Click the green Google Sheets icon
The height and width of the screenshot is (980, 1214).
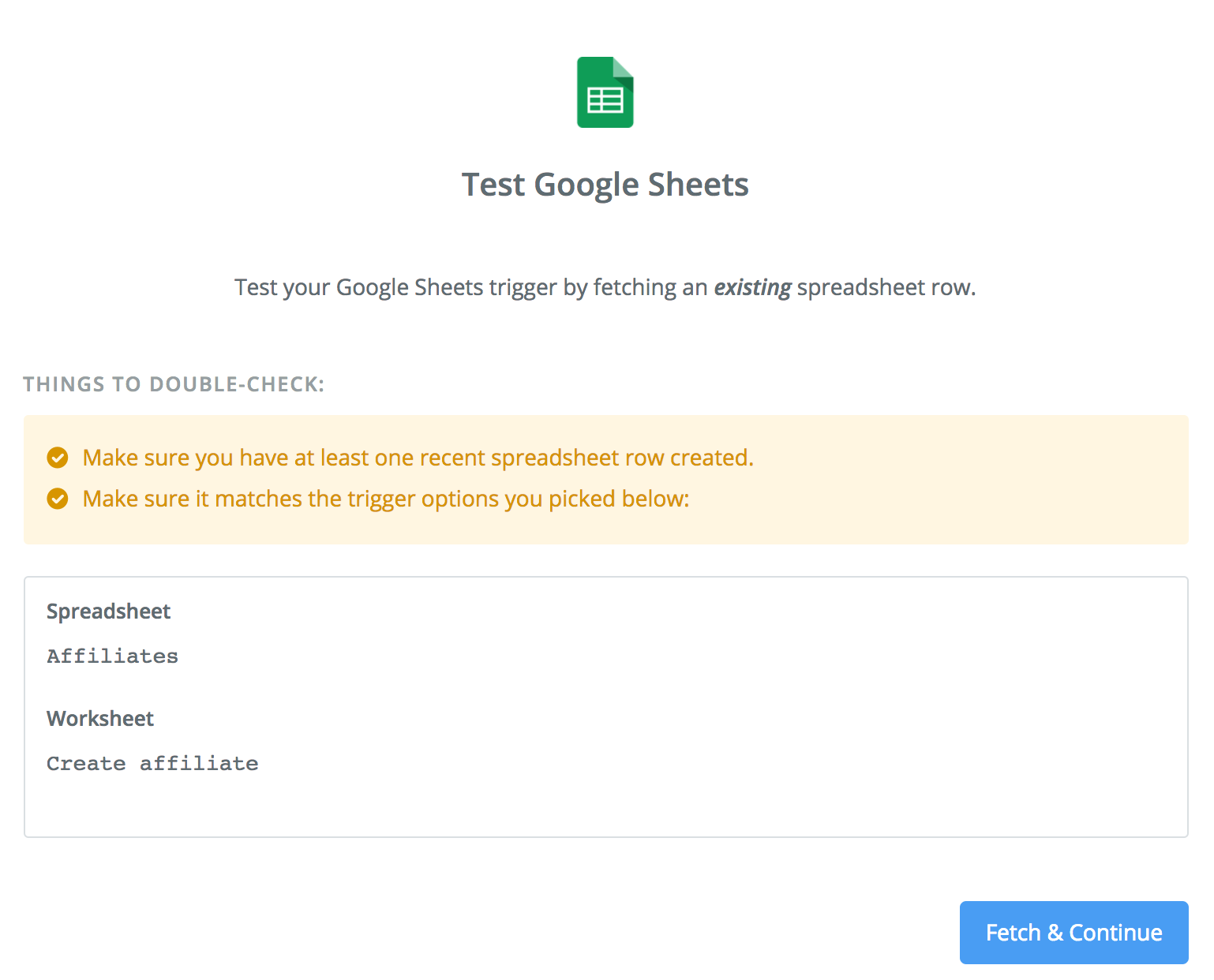coord(605,92)
